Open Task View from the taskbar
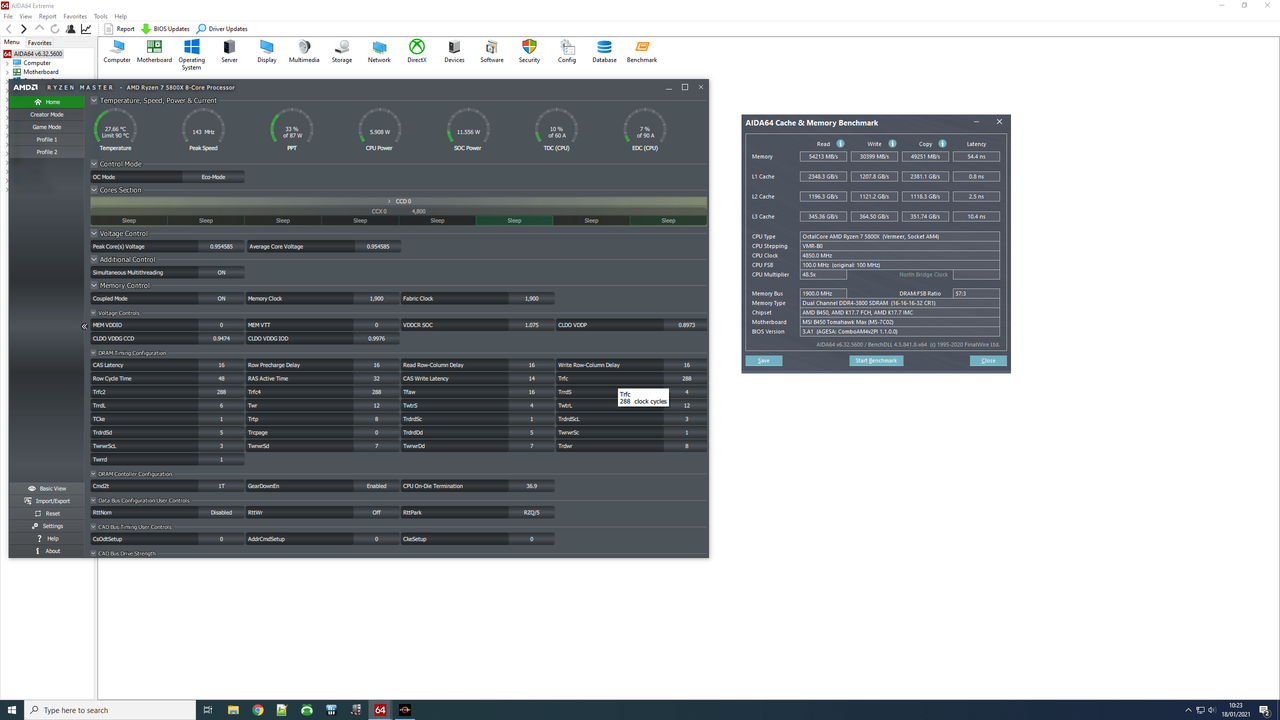This screenshot has width=1280, height=720. [208, 710]
